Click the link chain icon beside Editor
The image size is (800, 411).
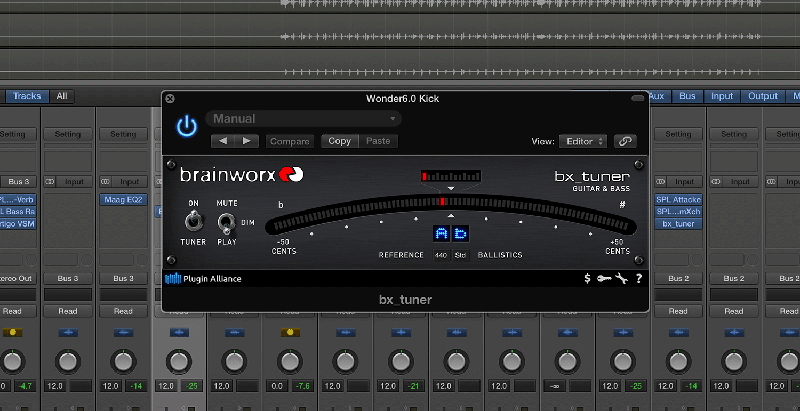625,141
